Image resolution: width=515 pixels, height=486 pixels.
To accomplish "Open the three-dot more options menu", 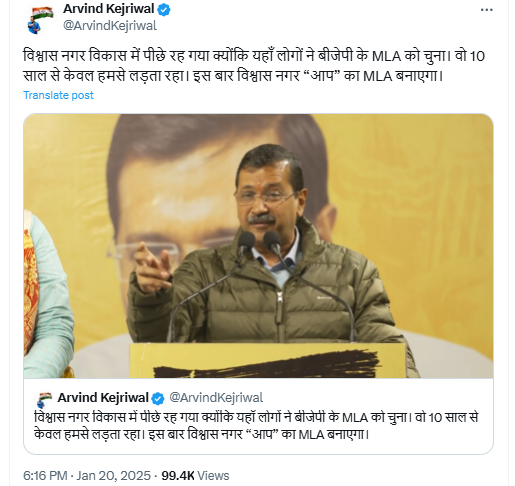I will click(486, 10).
